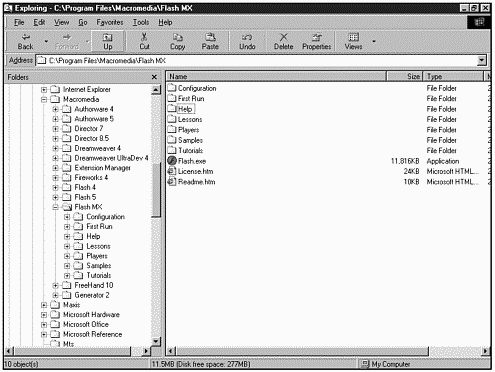Sort files by Size column header

coord(405,76)
